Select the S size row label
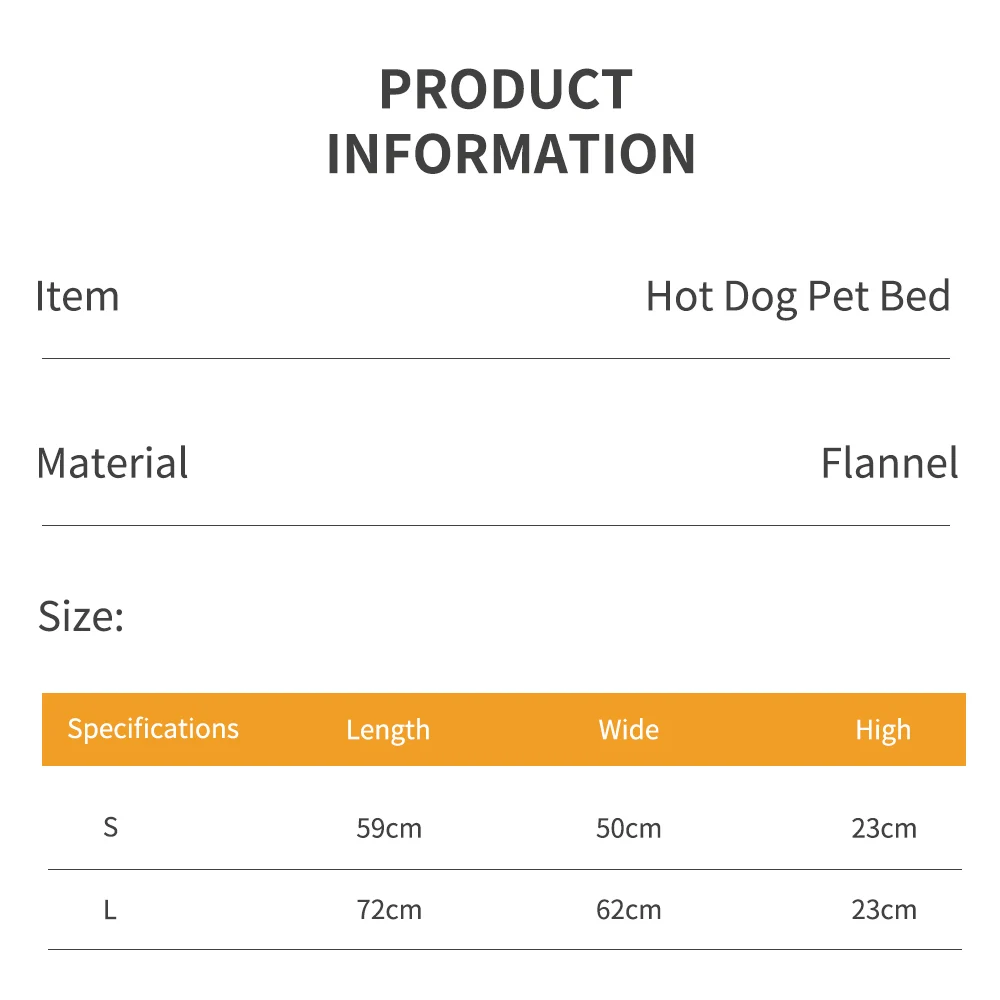 (110, 827)
